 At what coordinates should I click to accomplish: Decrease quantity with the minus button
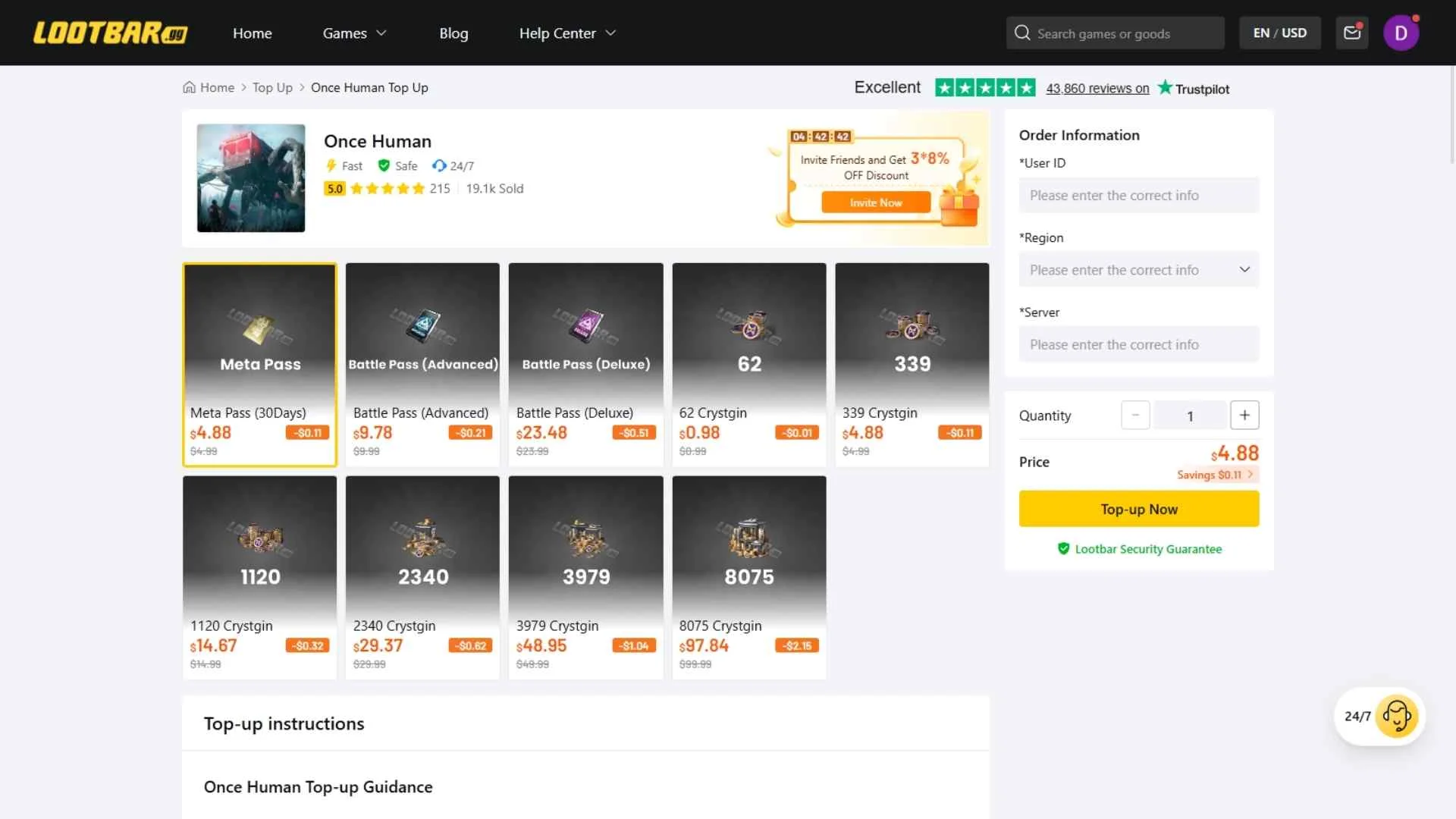tap(1134, 415)
